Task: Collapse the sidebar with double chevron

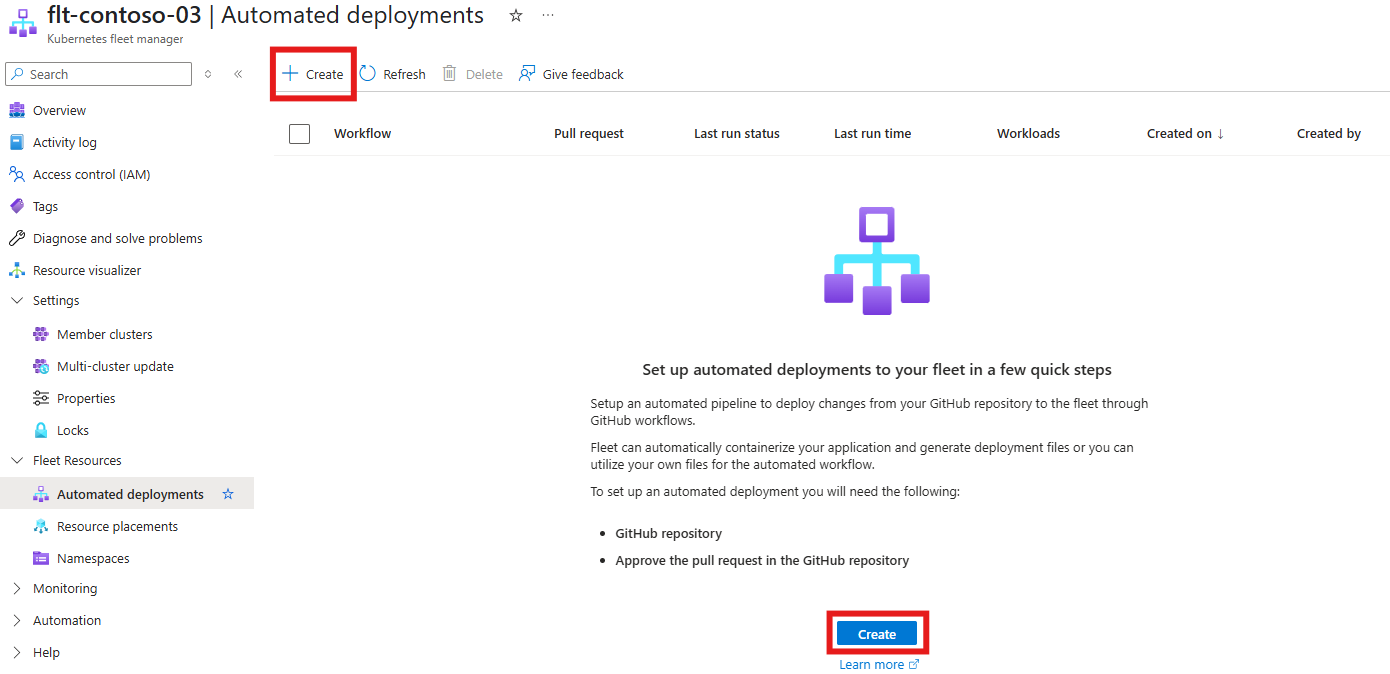Action: (x=238, y=74)
